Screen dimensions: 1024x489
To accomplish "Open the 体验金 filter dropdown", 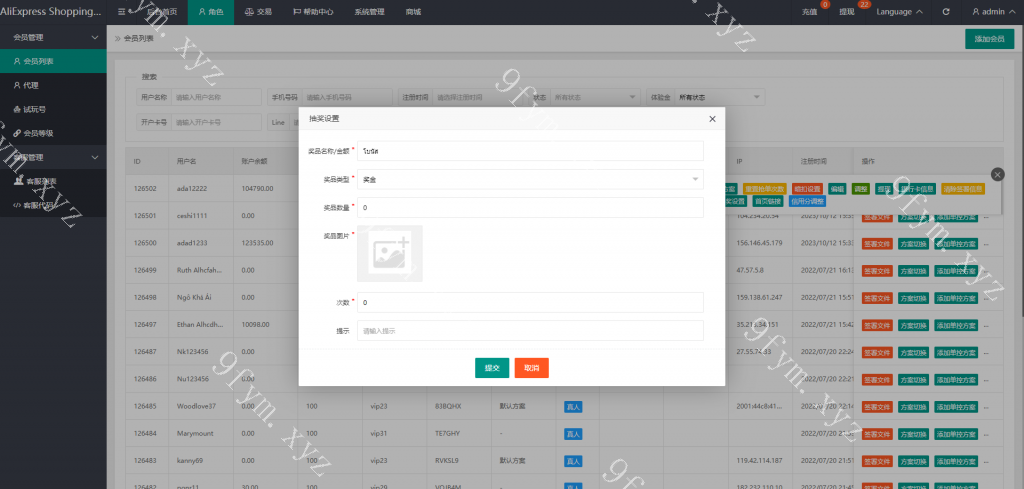I will coord(720,97).
